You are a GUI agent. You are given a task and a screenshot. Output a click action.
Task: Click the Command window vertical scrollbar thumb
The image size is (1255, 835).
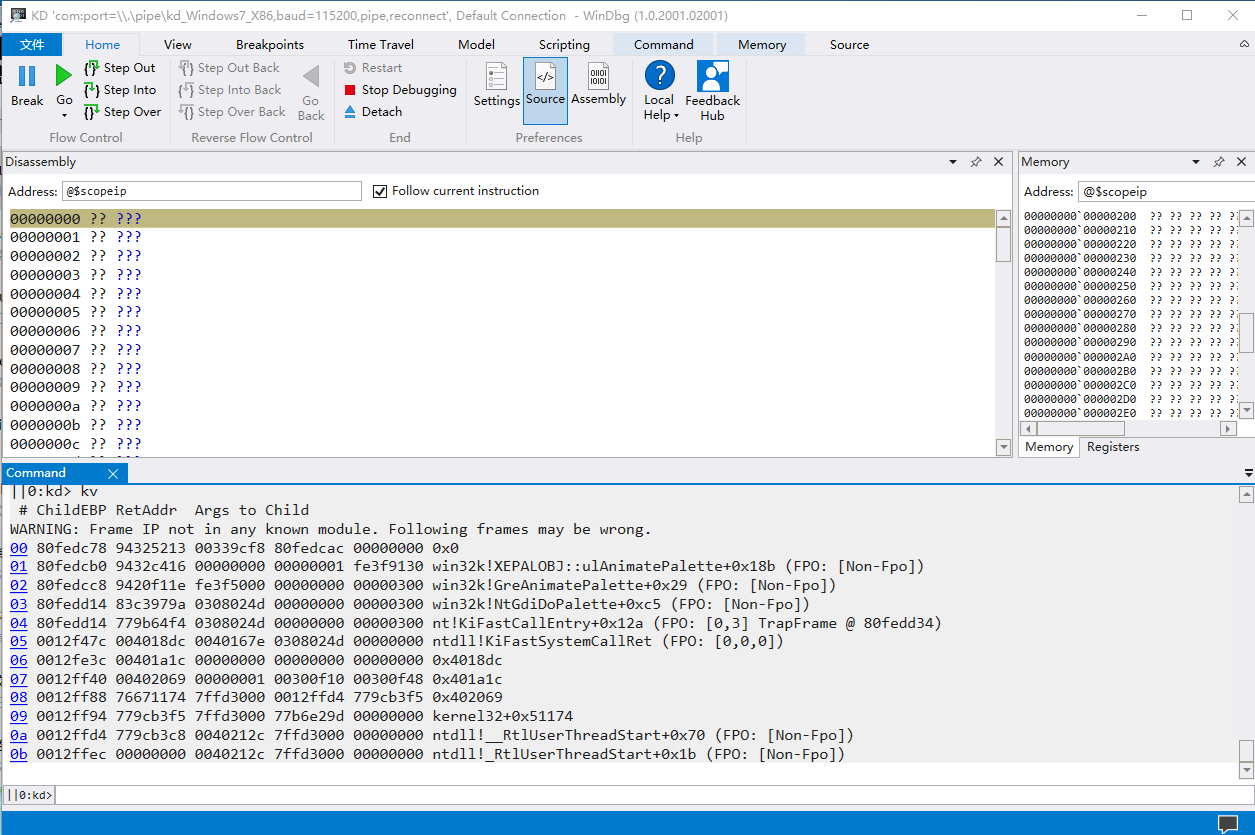(1246, 750)
